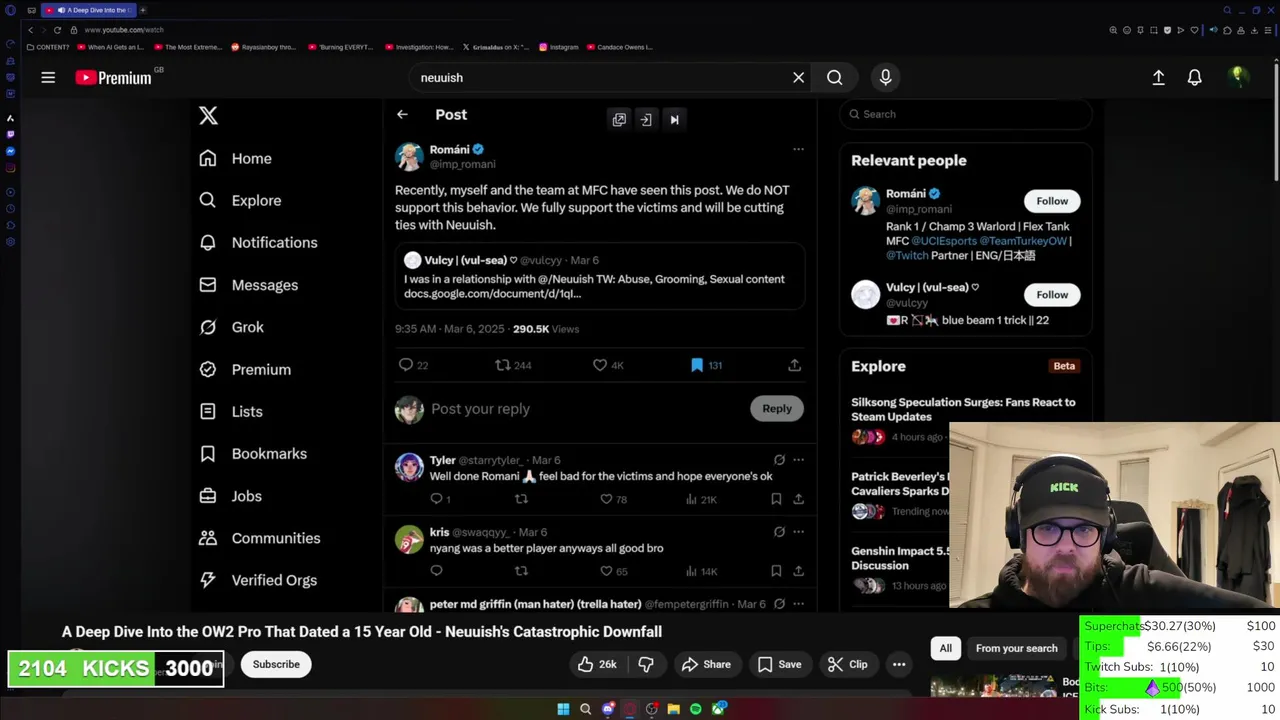Share the YouTube video
1280x720 pixels.
[707, 664]
